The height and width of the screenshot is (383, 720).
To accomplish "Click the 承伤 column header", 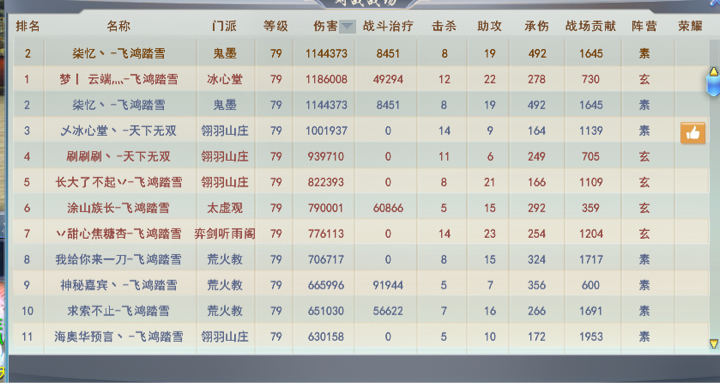I will [x=536, y=26].
